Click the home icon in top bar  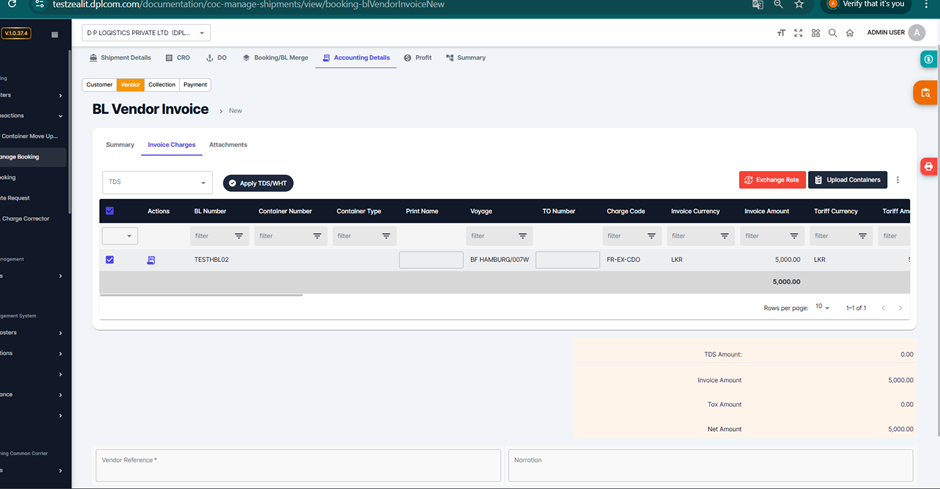[x=849, y=33]
